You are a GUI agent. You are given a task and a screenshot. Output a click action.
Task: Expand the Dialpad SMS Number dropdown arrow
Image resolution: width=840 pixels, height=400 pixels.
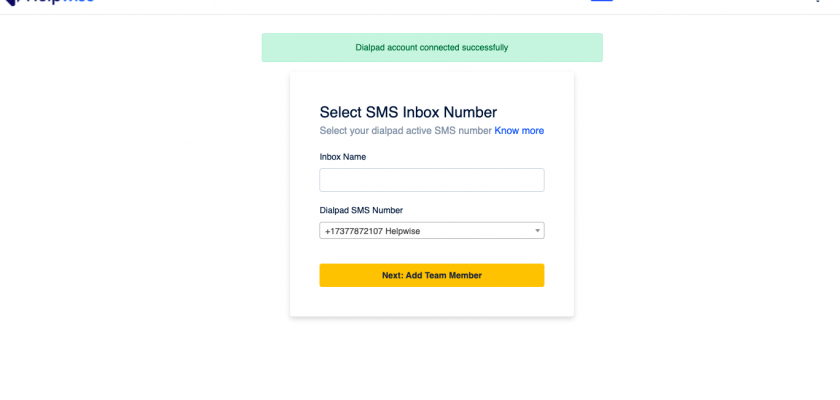coord(537,231)
